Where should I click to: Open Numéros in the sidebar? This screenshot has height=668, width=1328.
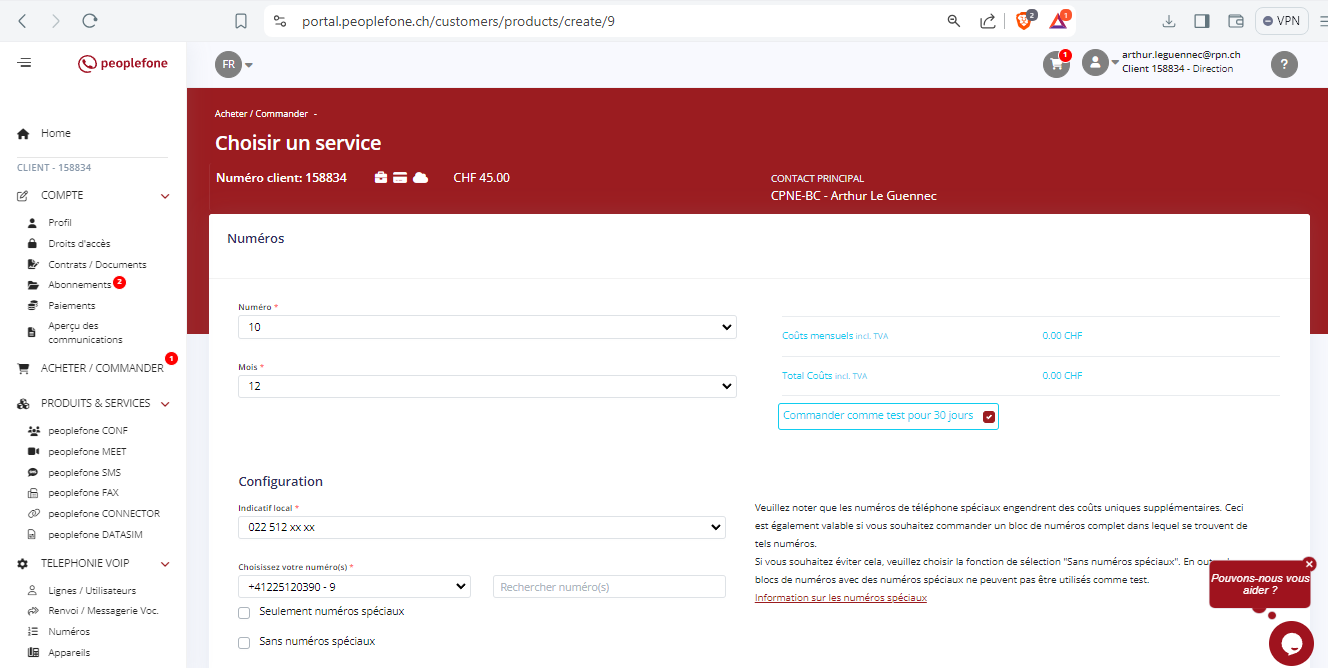(x=69, y=632)
